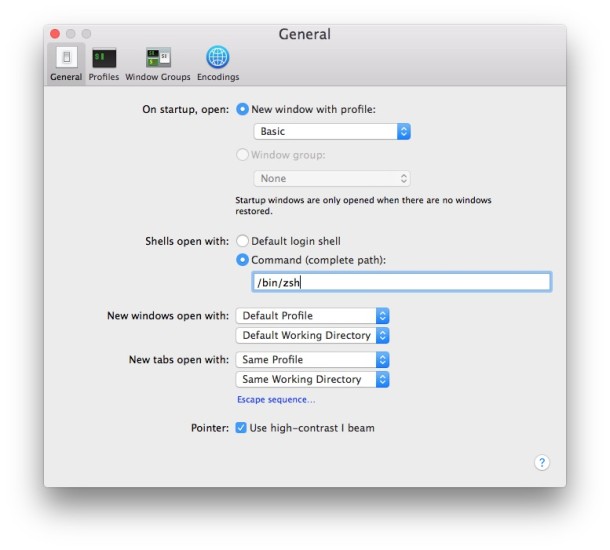Click the Escape sequence link

click(x=276, y=400)
